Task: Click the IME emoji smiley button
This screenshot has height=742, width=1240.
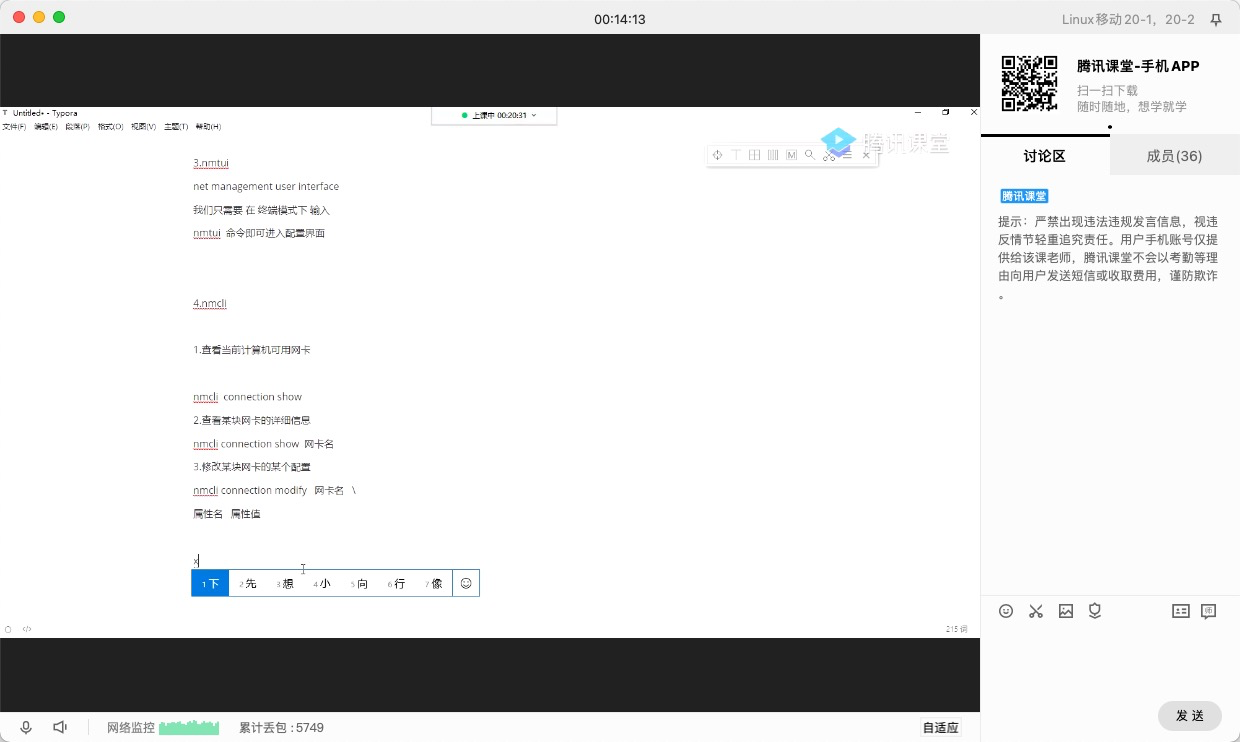Action: (x=466, y=583)
